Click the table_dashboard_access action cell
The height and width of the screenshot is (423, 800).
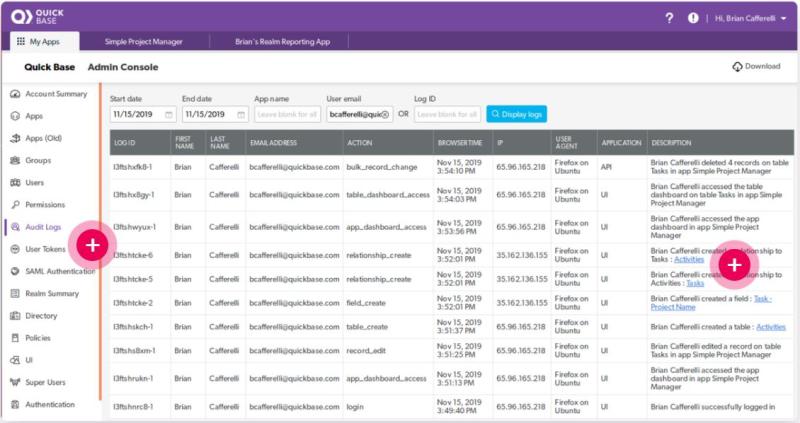point(388,195)
